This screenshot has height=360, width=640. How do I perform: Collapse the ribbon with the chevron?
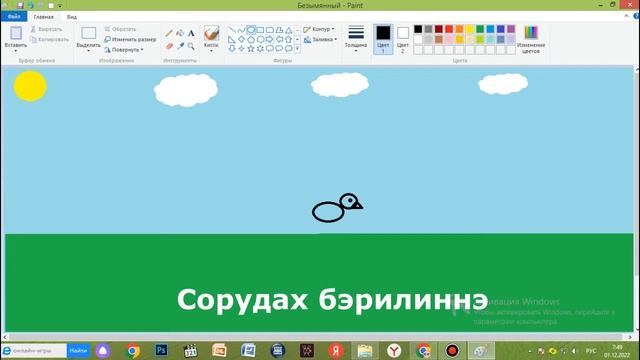click(627, 16)
